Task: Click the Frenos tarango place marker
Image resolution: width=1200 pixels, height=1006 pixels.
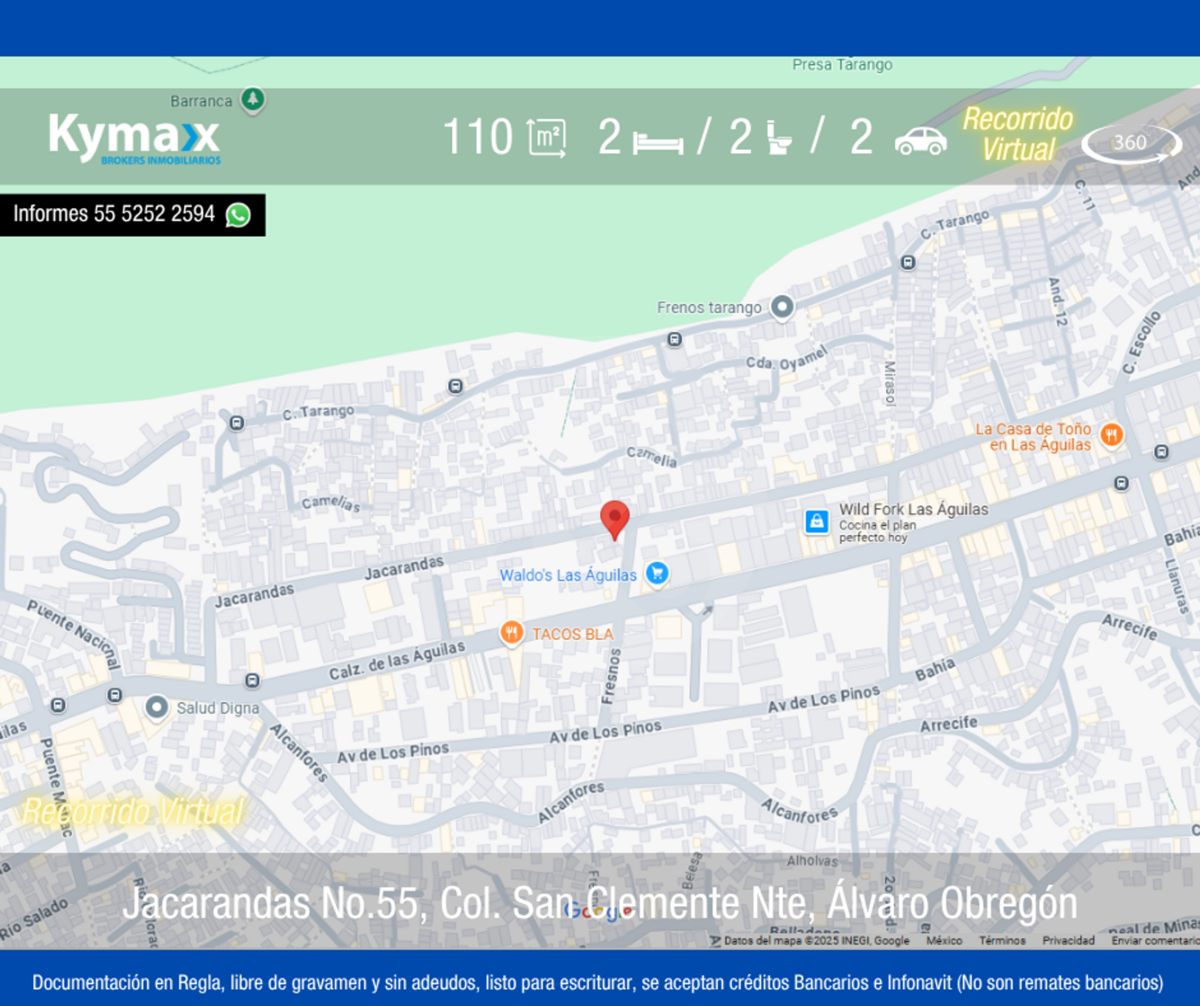Action: click(782, 307)
